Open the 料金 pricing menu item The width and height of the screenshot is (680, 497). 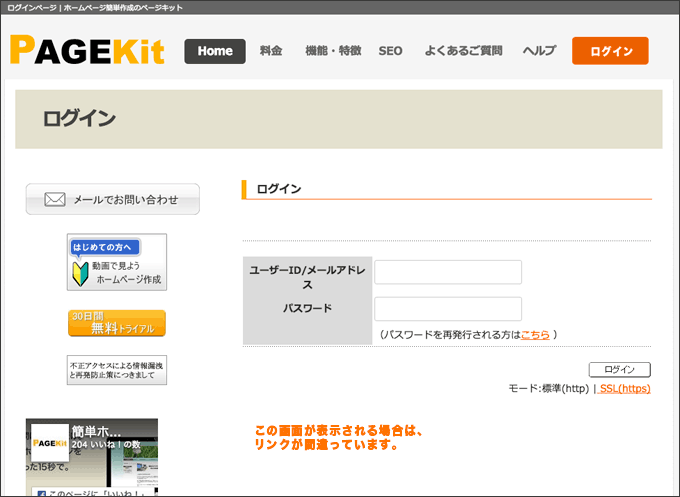coord(271,51)
